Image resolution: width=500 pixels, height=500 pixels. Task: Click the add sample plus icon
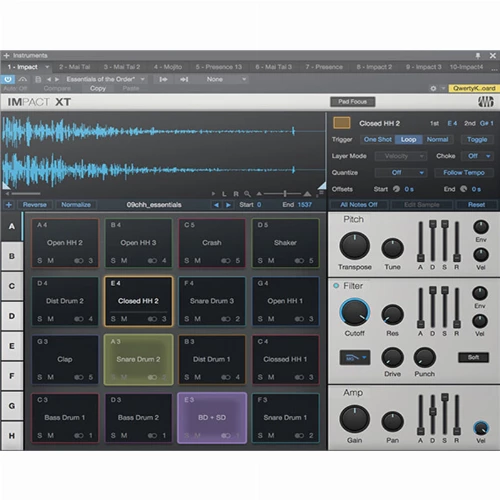tap(9, 205)
